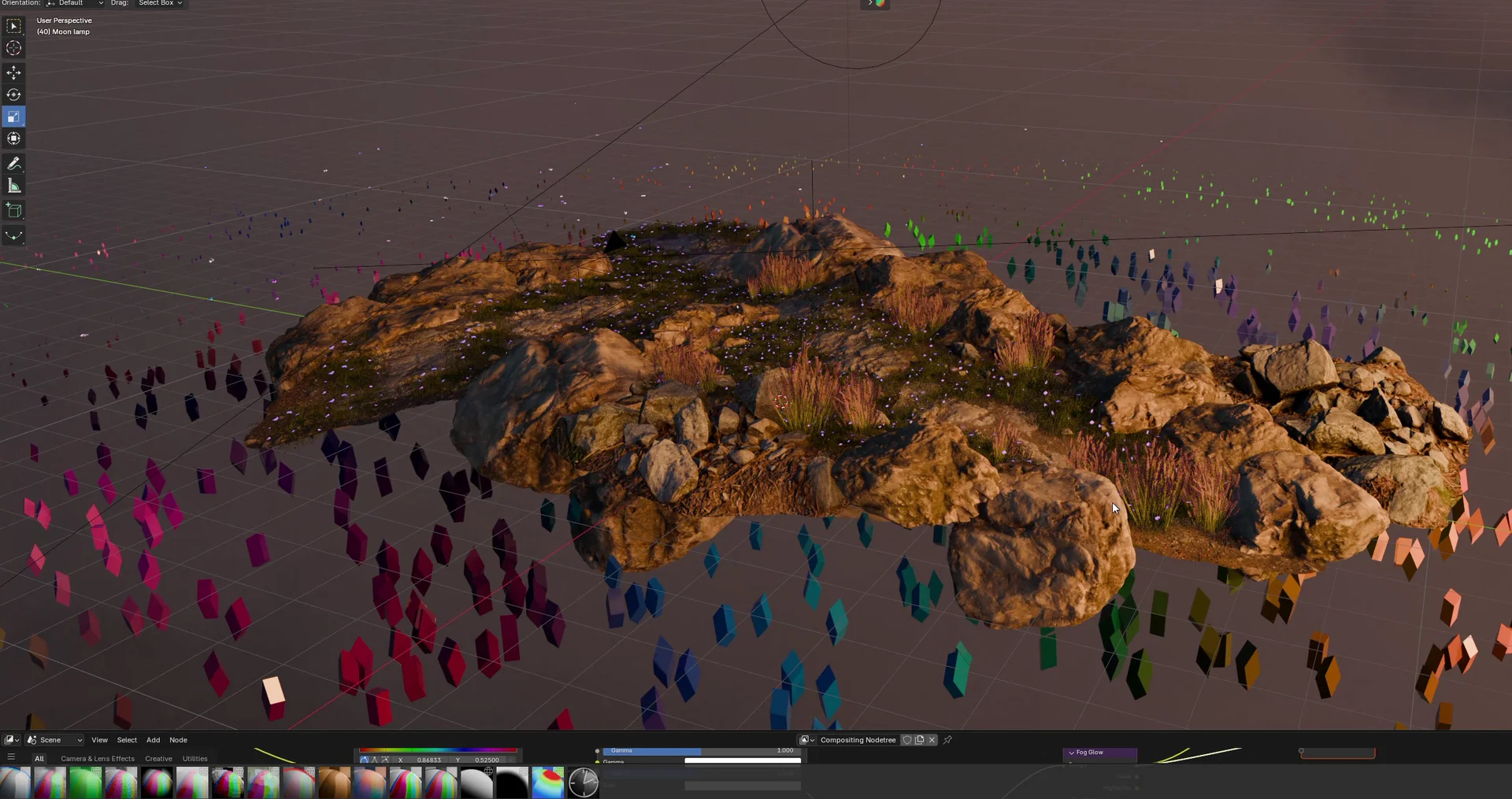Open the Drag Select Box dropdown
The width and height of the screenshot is (1512, 799).
161,3
